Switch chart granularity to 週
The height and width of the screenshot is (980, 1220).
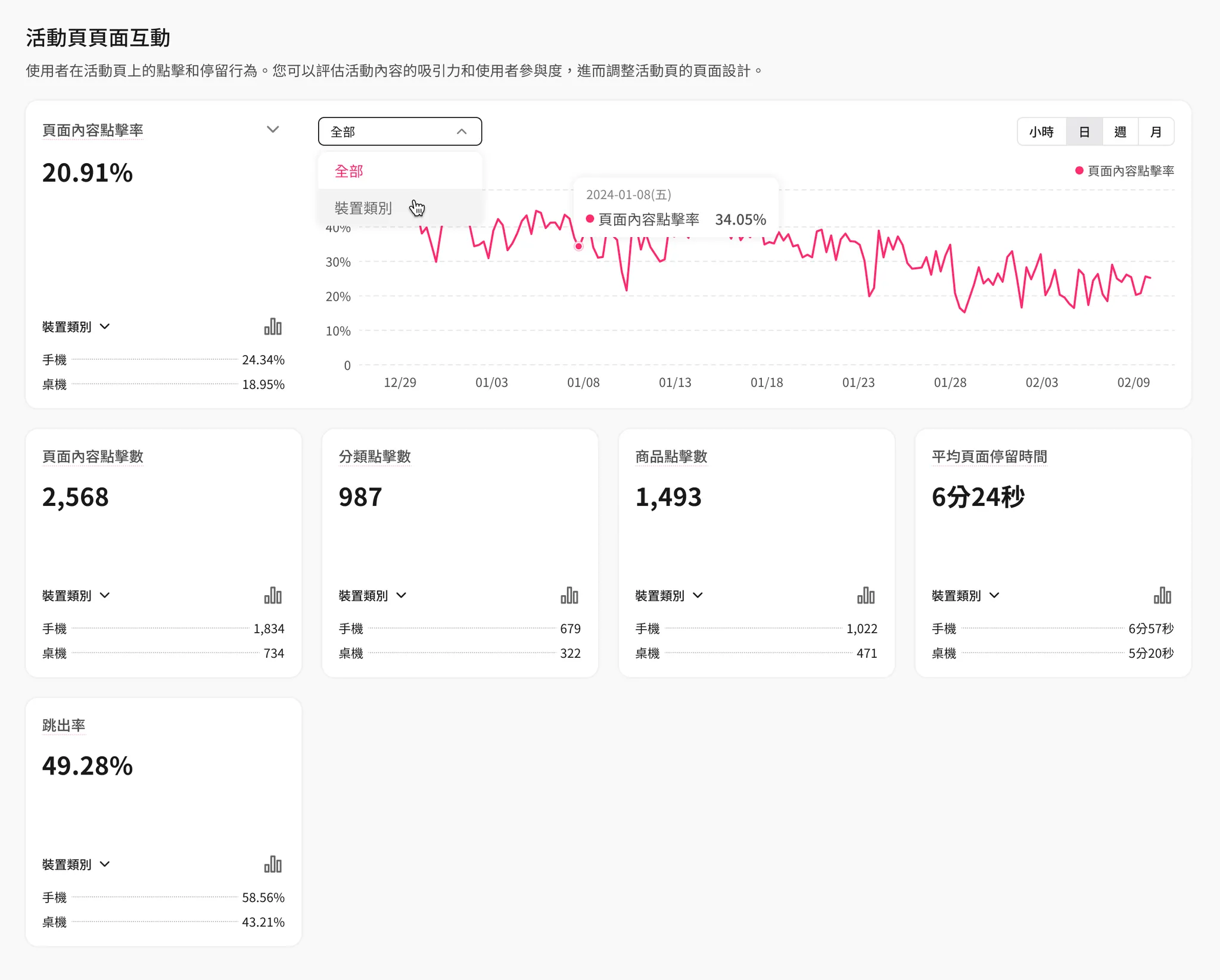(1120, 132)
